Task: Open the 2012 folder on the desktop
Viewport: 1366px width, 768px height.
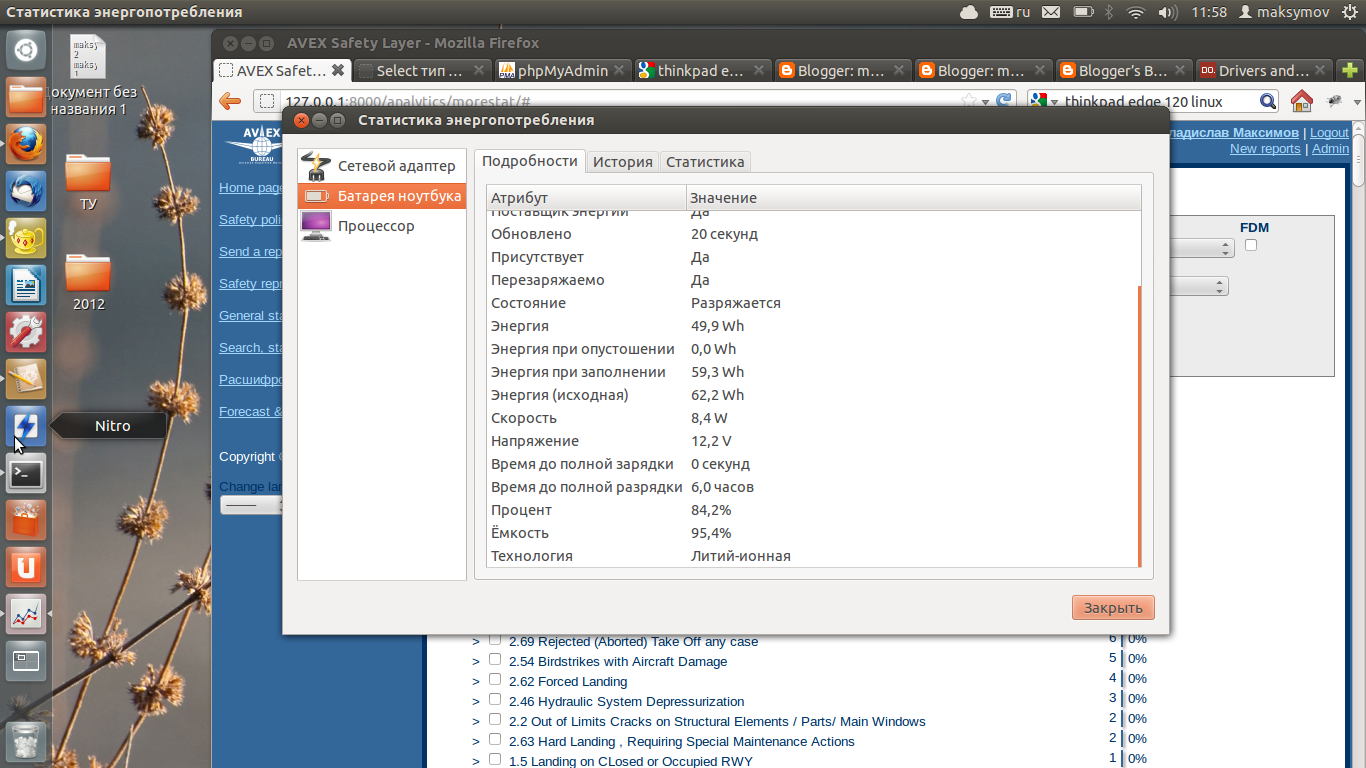Action: pos(88,282)
